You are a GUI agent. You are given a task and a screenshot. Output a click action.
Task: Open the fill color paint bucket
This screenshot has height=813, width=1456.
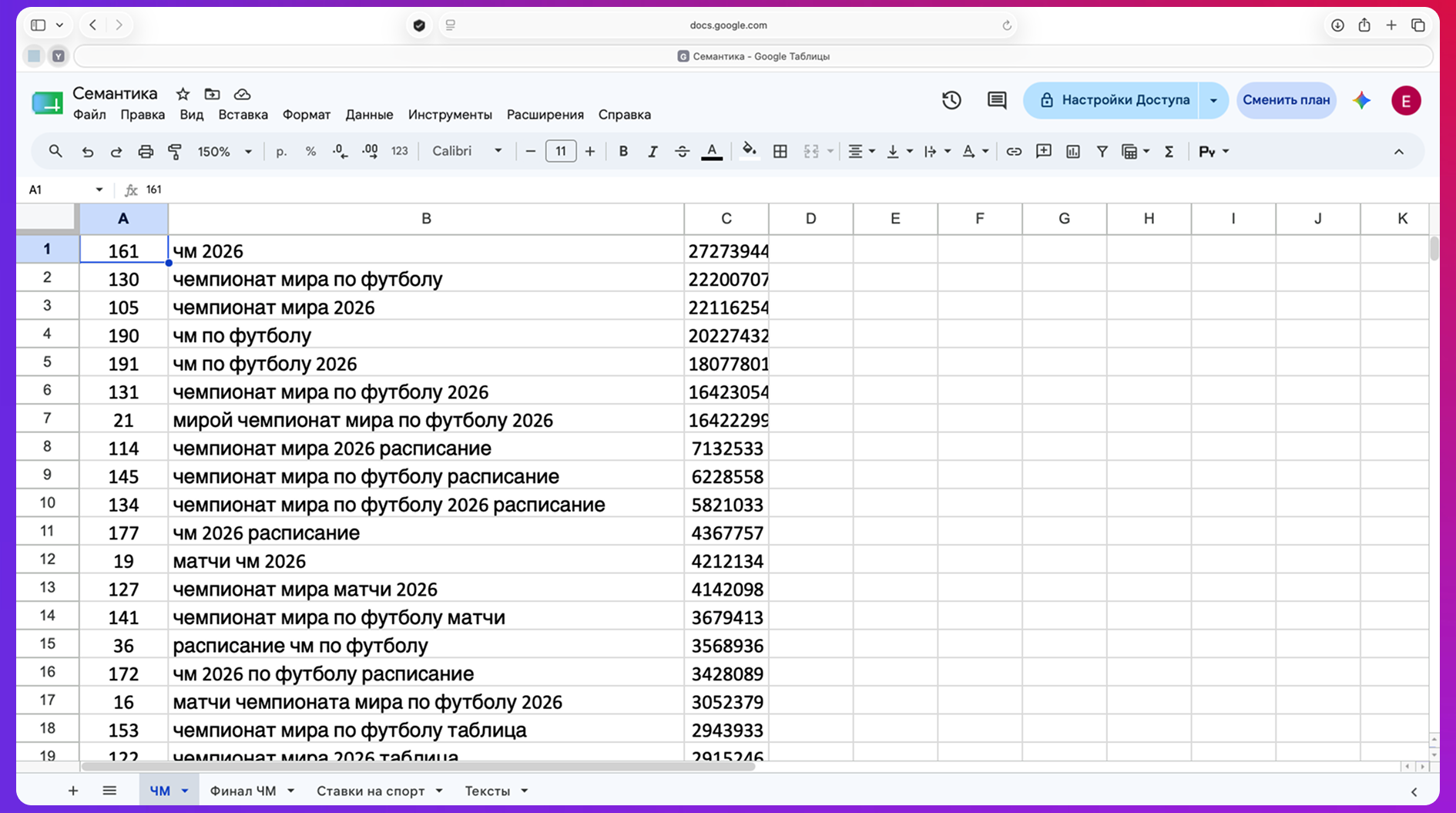[749, 152]
